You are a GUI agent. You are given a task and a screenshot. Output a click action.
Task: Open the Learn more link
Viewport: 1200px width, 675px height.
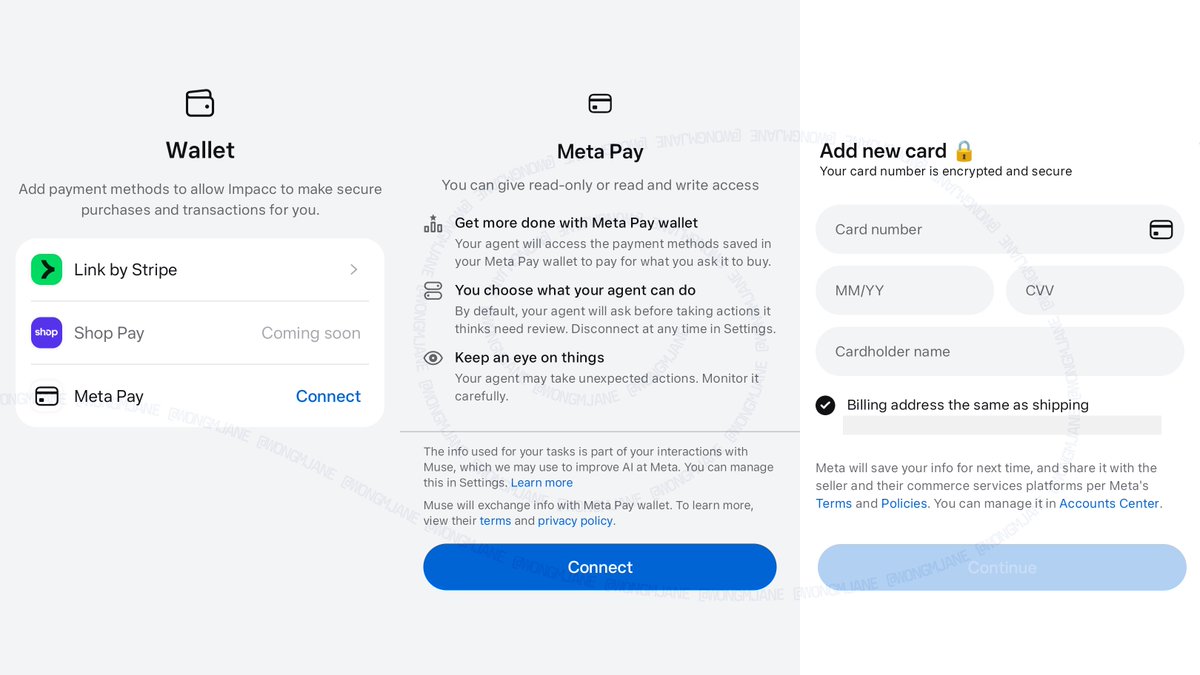tap(542, 483)
